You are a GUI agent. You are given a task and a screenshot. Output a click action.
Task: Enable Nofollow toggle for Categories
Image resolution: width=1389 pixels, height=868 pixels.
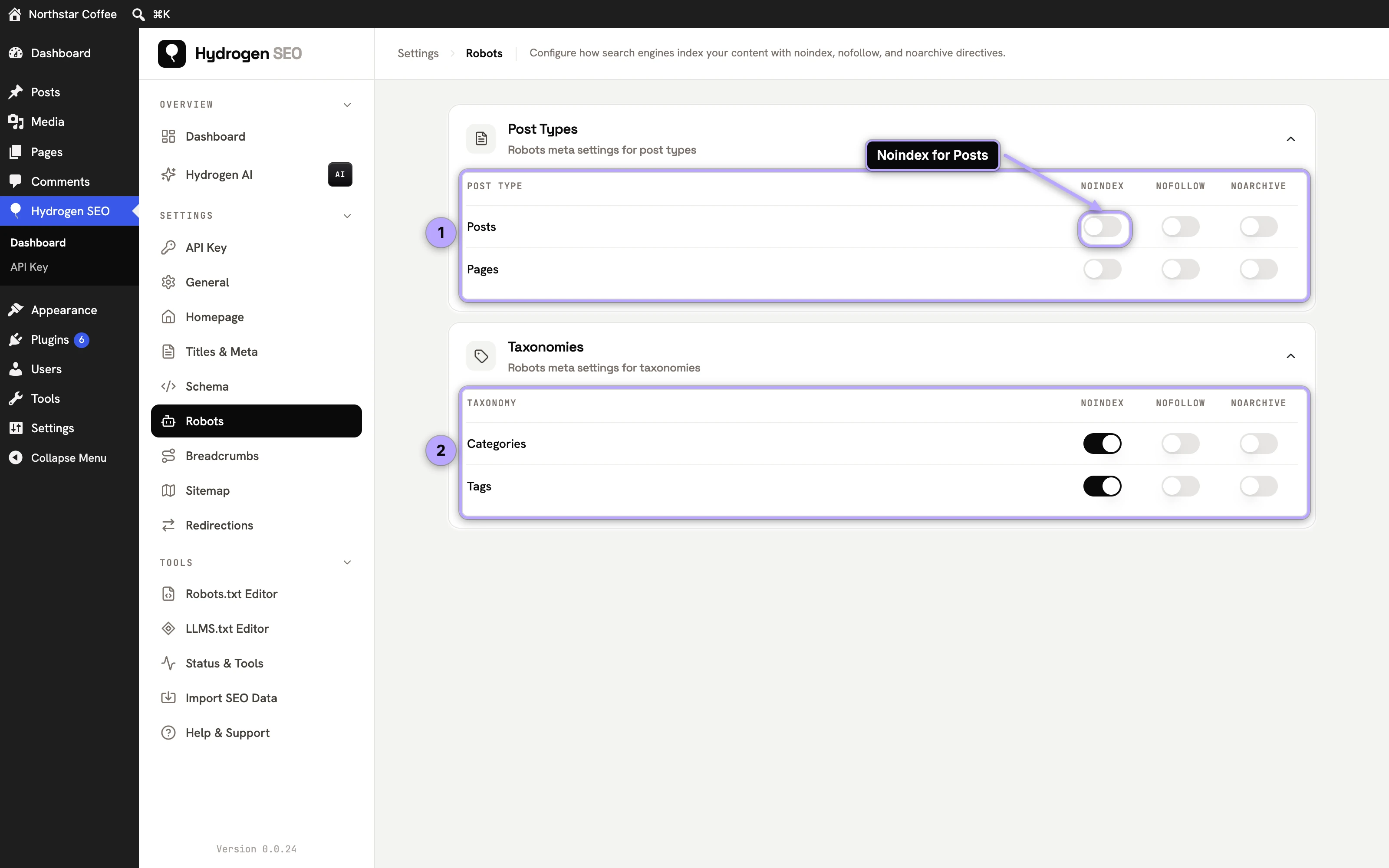pyautogui.click(x=1180, y=444)
